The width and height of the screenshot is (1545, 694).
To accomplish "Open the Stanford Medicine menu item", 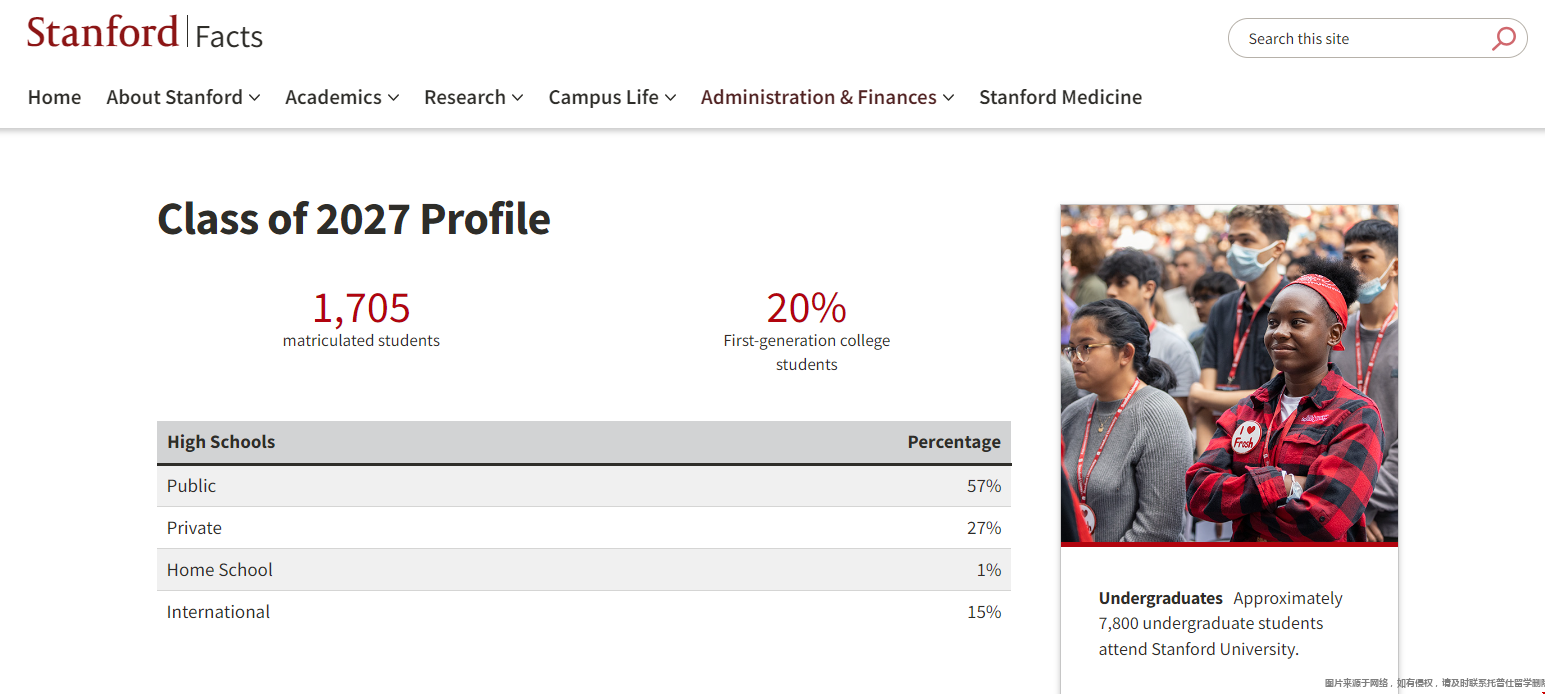I will tap(1060, 97).
